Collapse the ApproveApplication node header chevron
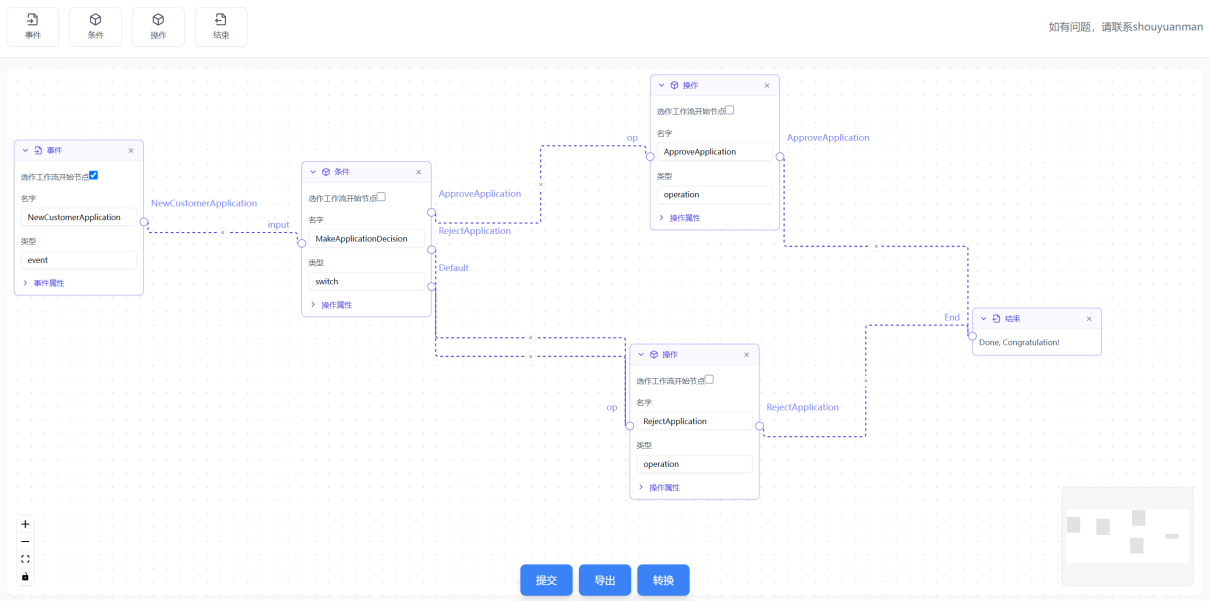Image resolution: width=1210 pixels, height=601 pixels. coord(661,85)
